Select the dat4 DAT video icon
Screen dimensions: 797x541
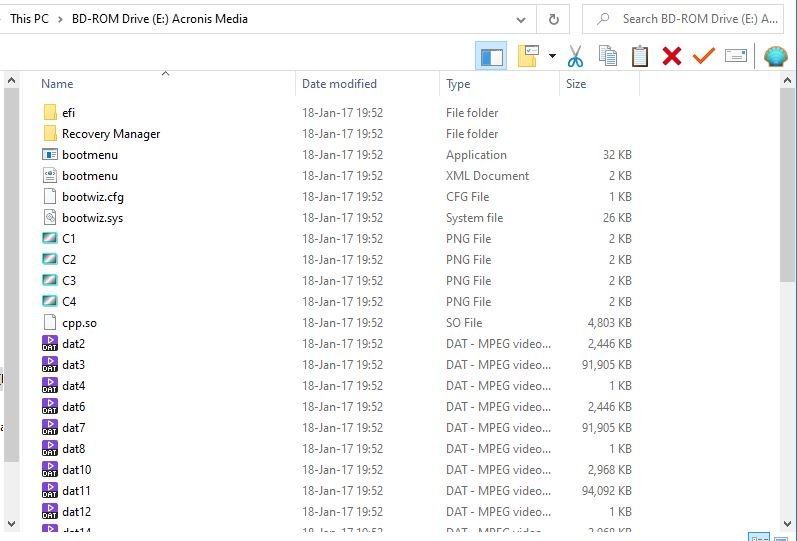50,385
